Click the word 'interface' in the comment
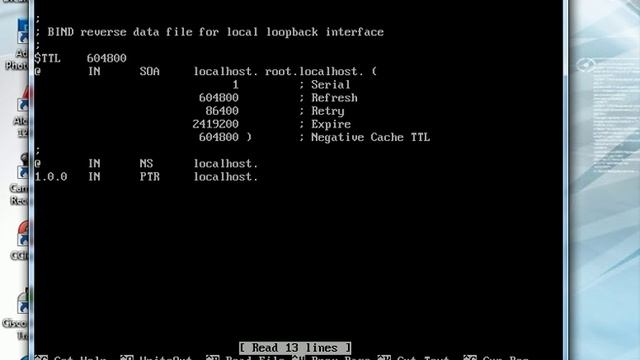 pyautogui.click(x=355, y=32)
